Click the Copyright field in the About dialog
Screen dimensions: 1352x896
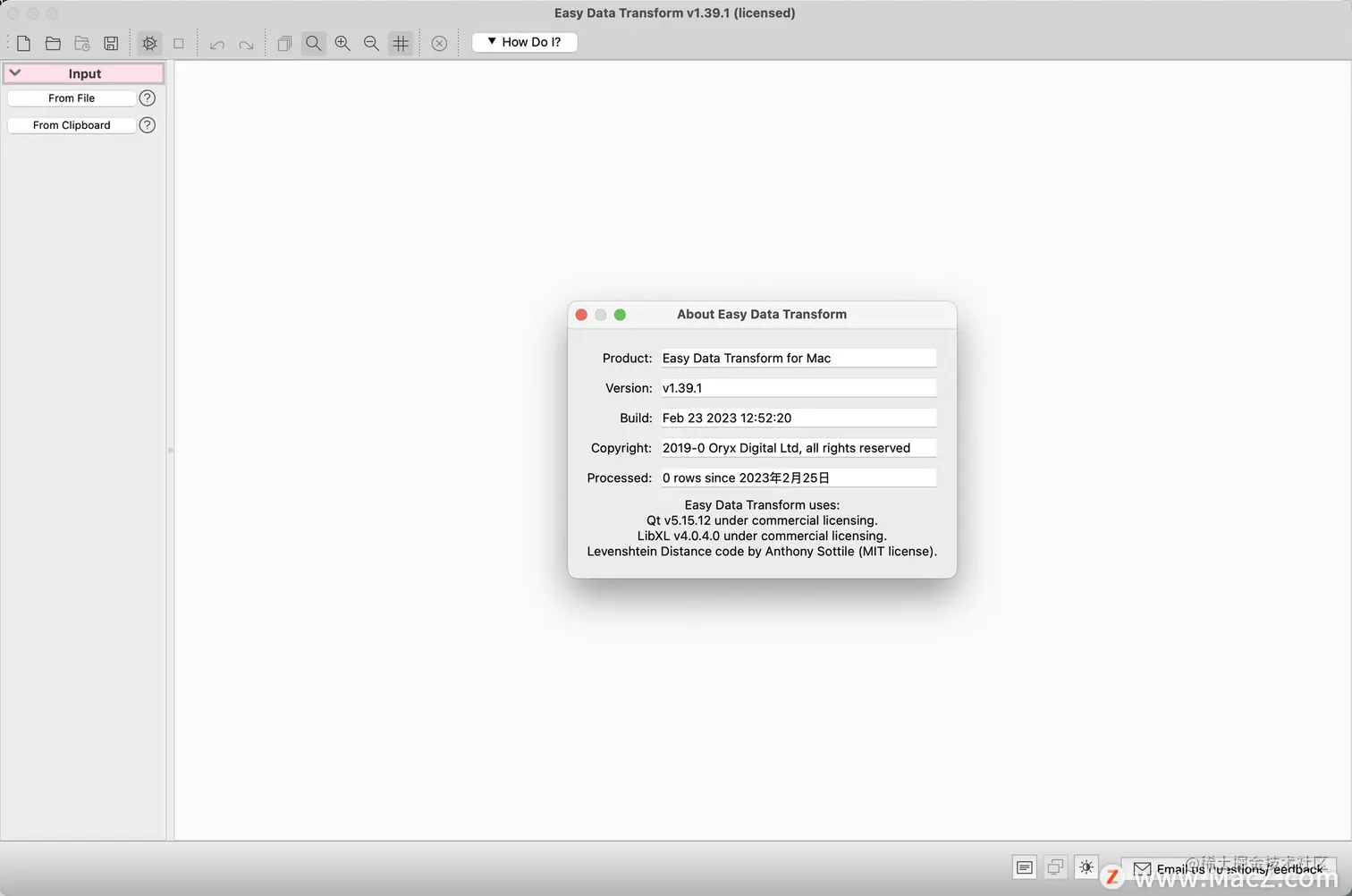click(799, 448)
